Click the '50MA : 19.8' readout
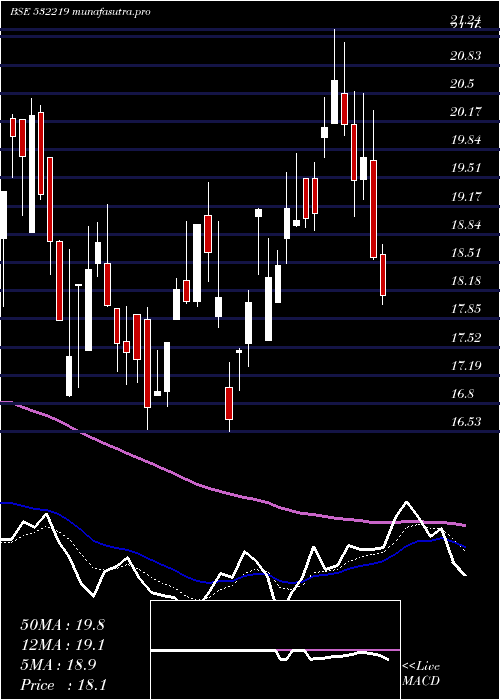The height and width of the screenshot is (700, 500). [x=62, y=625]
